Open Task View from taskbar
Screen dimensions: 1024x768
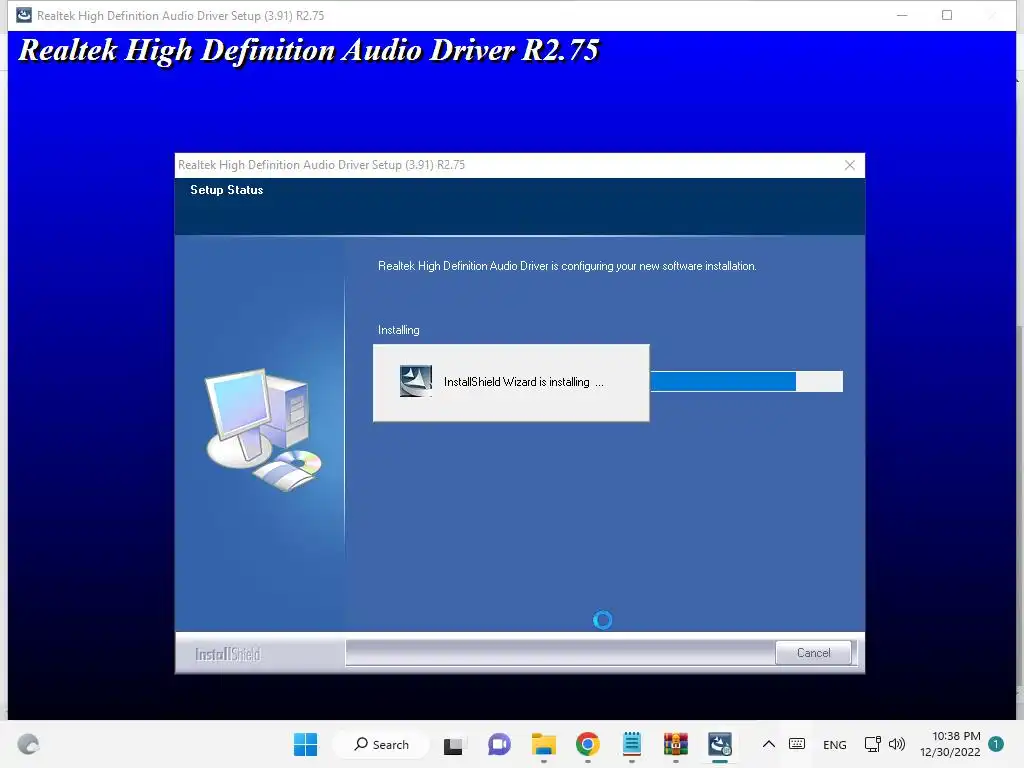pyautogui.click(x=455, y=744)
